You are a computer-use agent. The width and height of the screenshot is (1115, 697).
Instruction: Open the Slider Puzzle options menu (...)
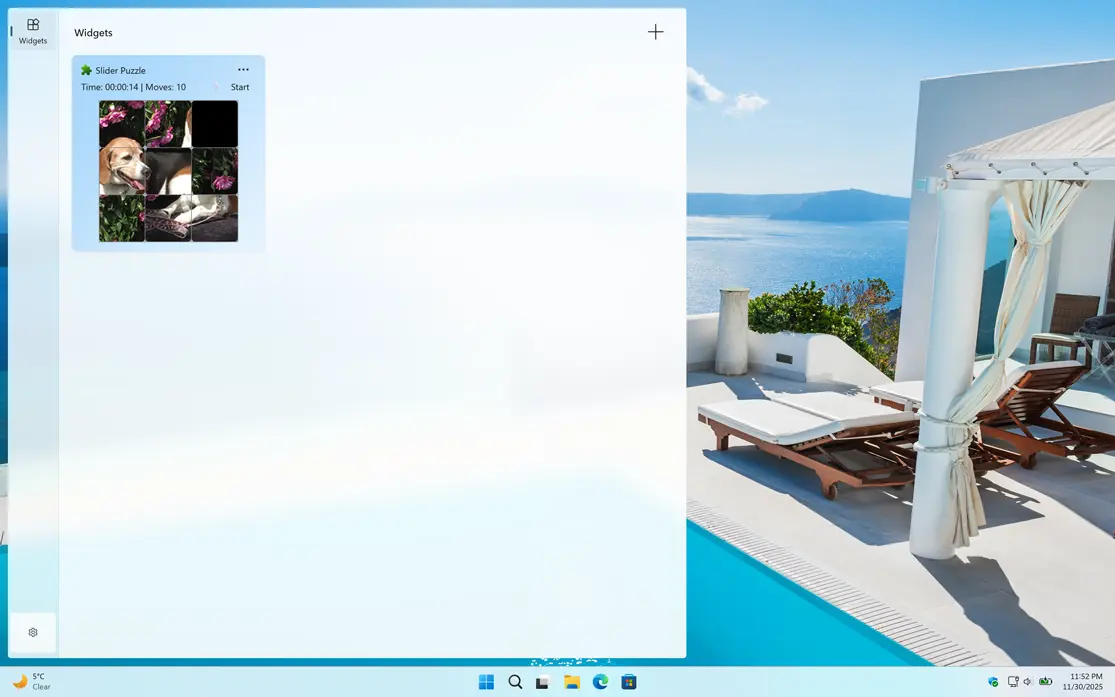[x=243, y=70]
